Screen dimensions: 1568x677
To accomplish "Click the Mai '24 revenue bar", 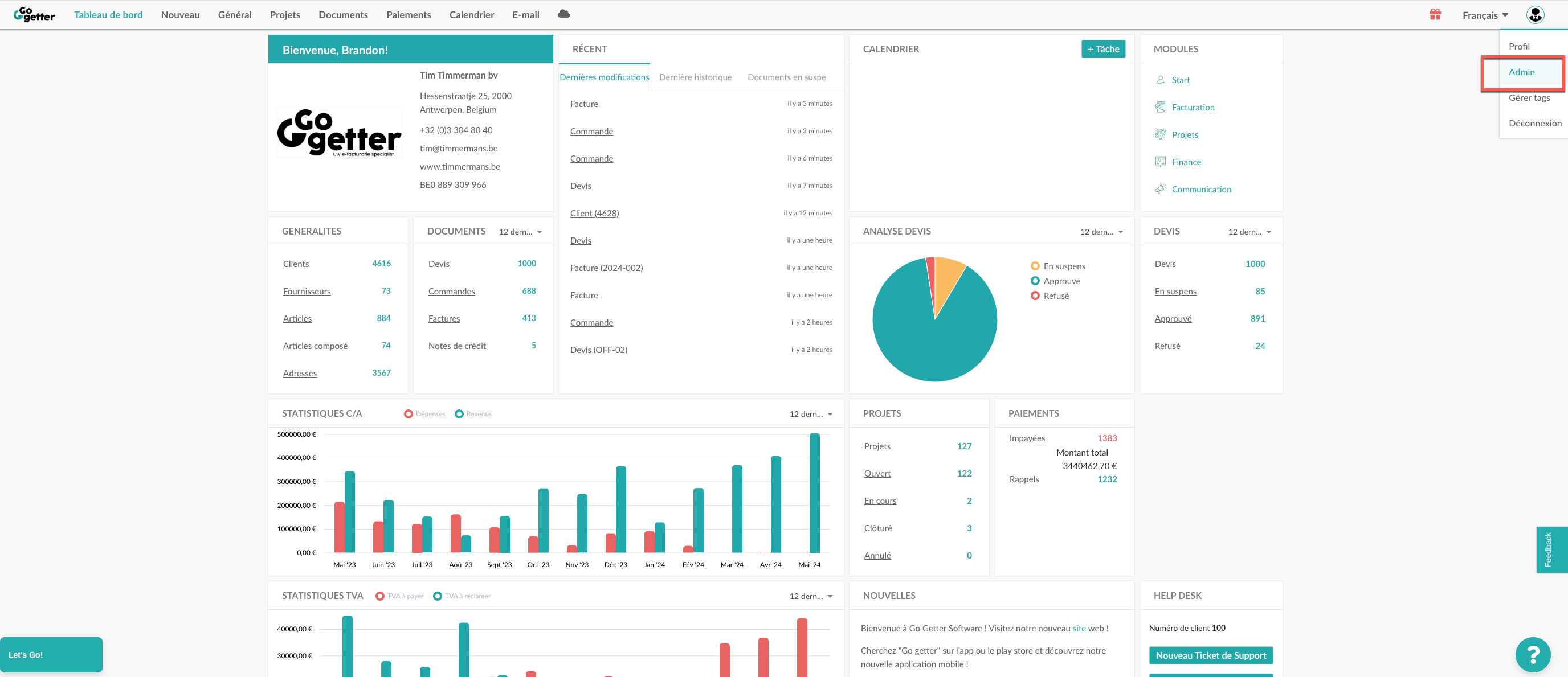I will [x=814, y=493].
